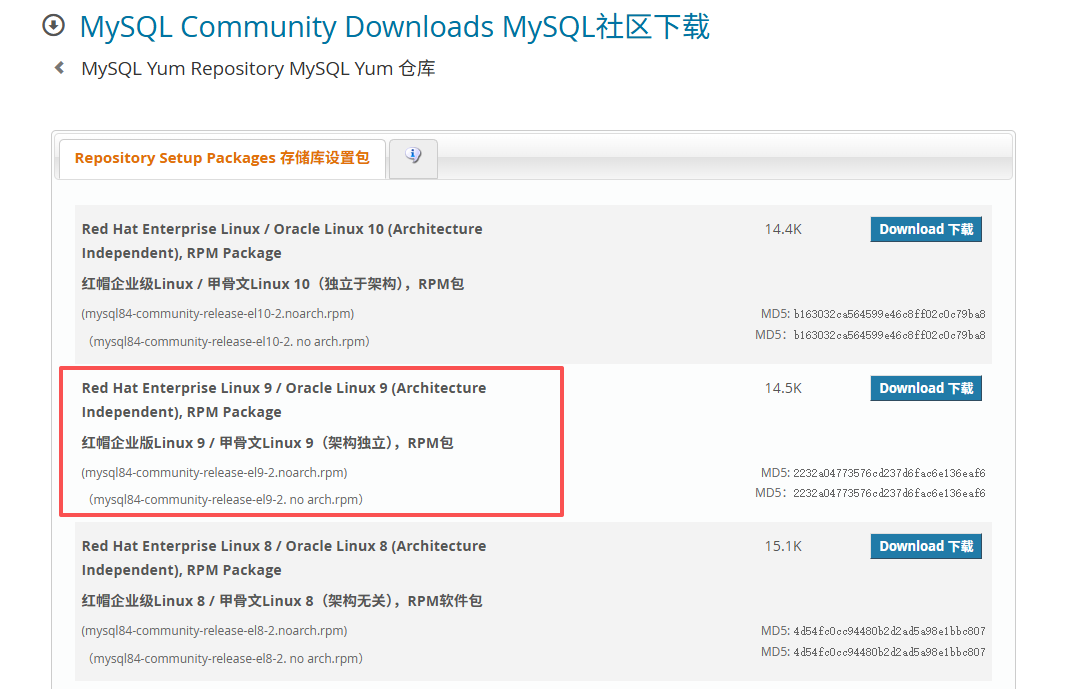Click the 14.5K file size
Image resolution: width=1077 pixels, height=689 pixels.
[783, 388]
